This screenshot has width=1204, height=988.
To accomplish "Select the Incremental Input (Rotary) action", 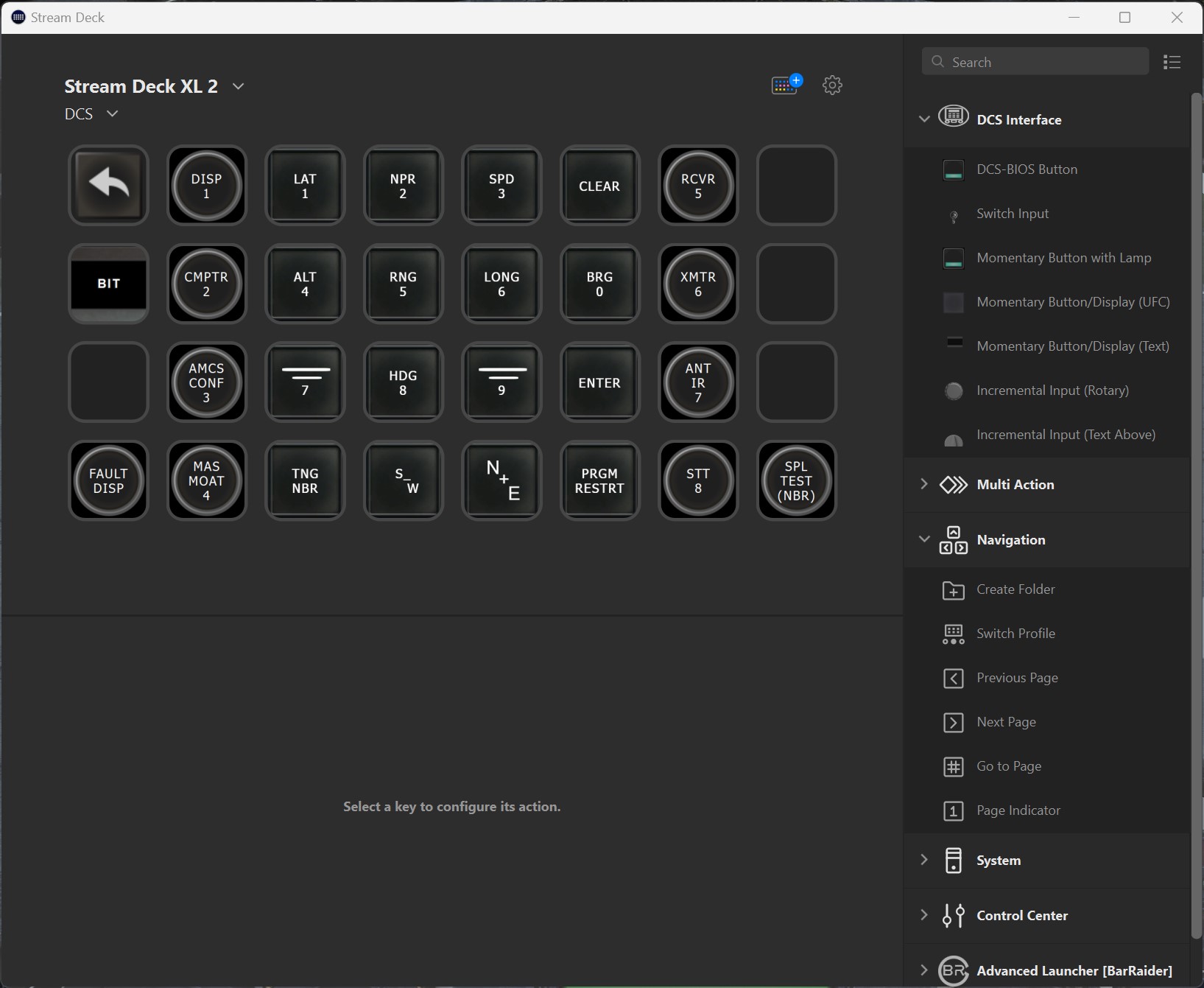I will pyautogui.click(x=1052, y=390).
